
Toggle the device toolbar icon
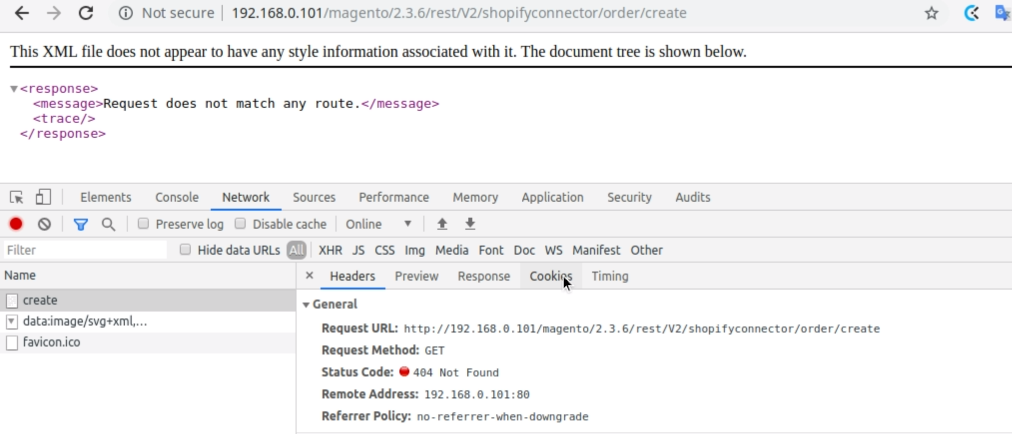pos(43,197)
